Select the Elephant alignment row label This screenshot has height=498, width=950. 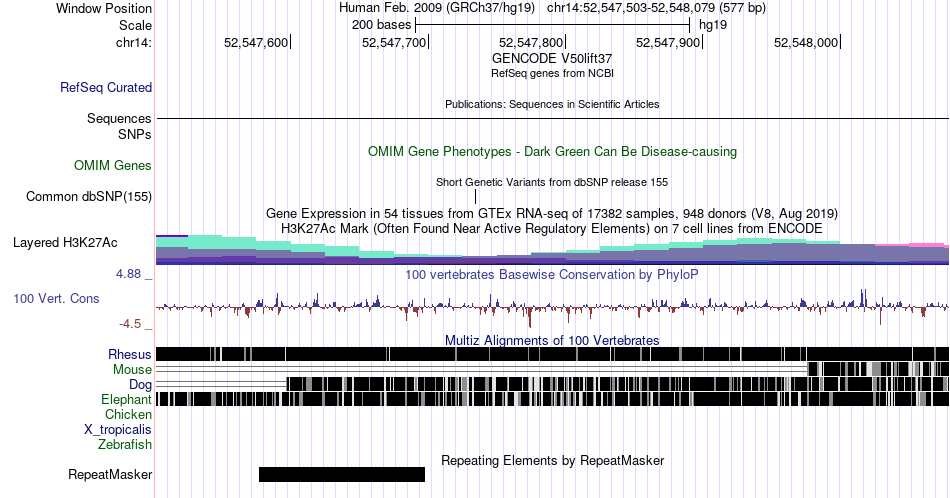tap(126, 399)
